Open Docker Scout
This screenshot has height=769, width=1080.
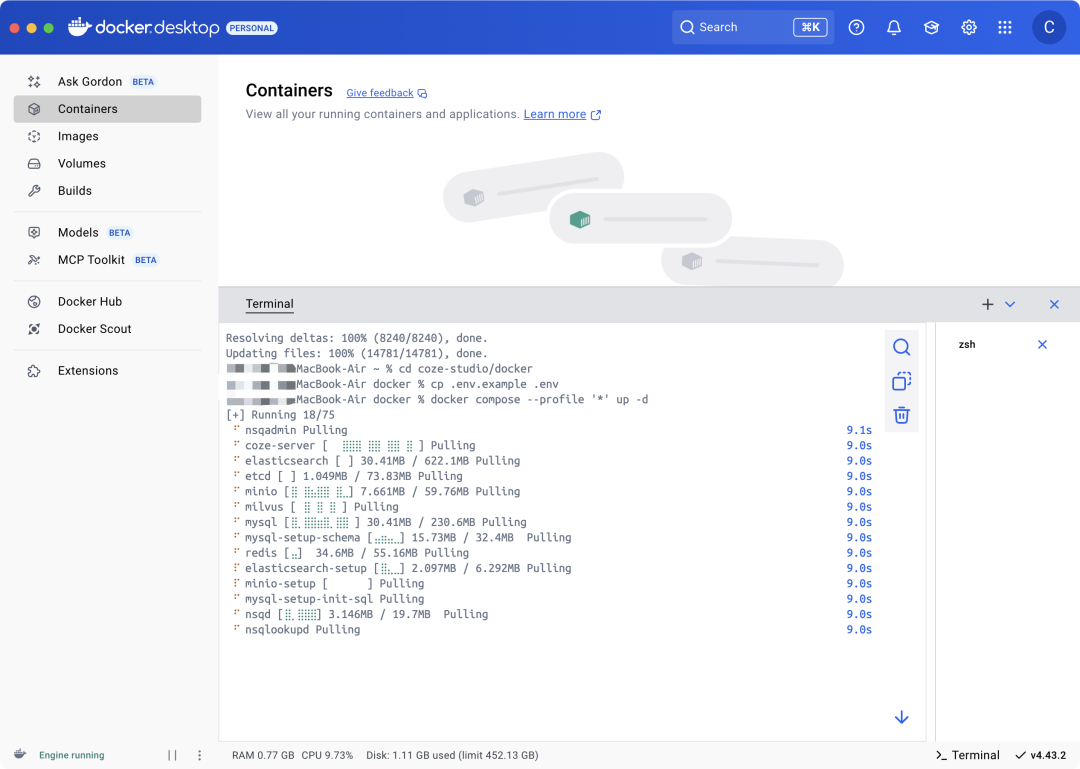(107, 329)
